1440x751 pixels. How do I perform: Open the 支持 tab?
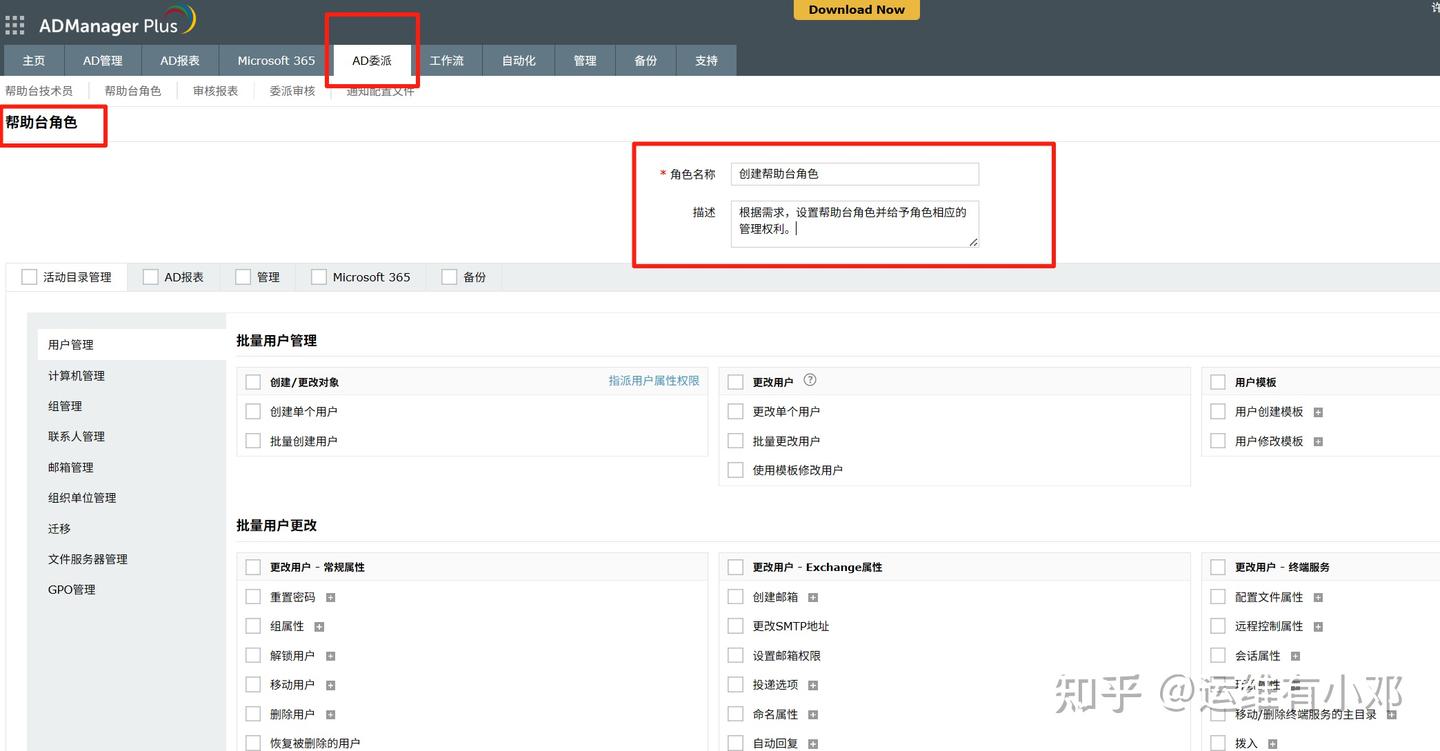point(706,60)
